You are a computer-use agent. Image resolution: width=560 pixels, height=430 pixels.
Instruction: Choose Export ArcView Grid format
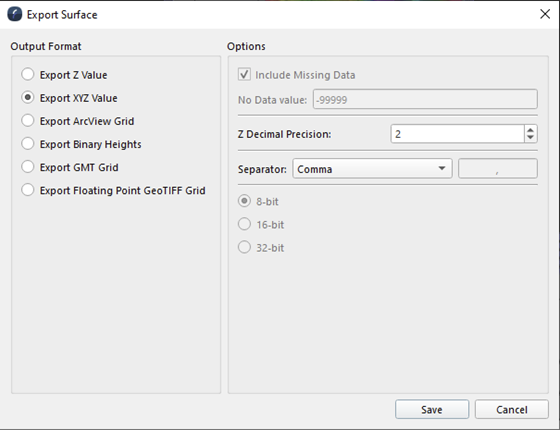click(28, 121)
